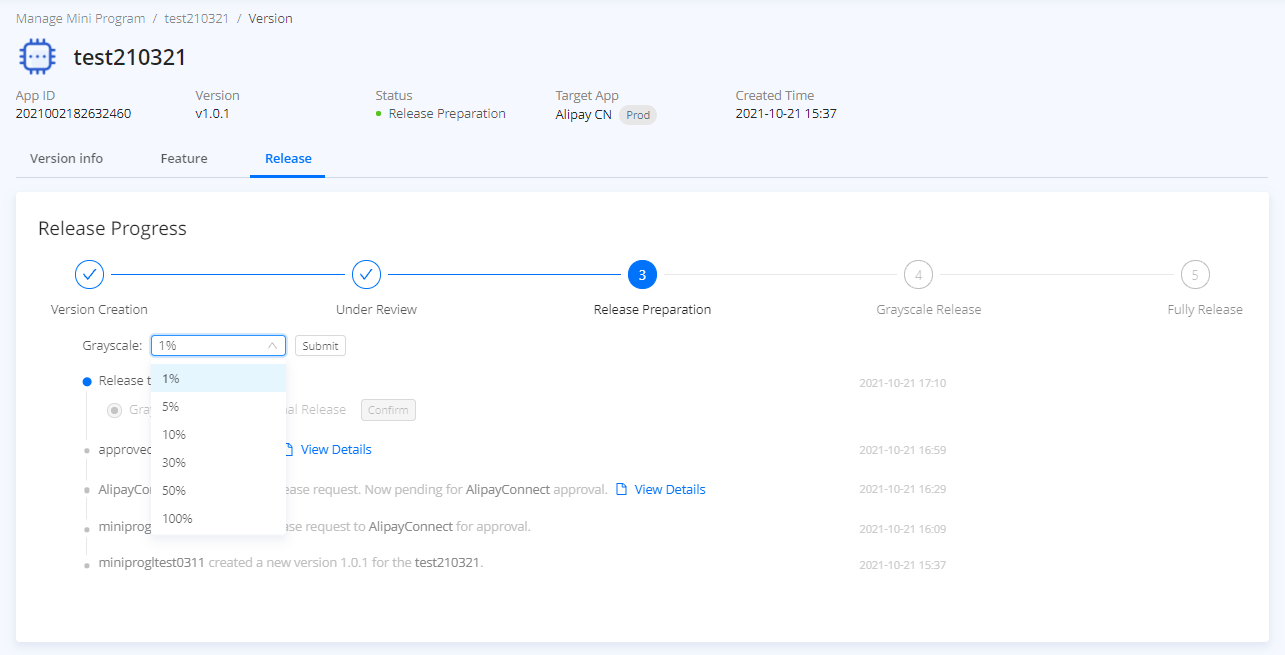Select the Grayscale release radio button

(115, 410)
